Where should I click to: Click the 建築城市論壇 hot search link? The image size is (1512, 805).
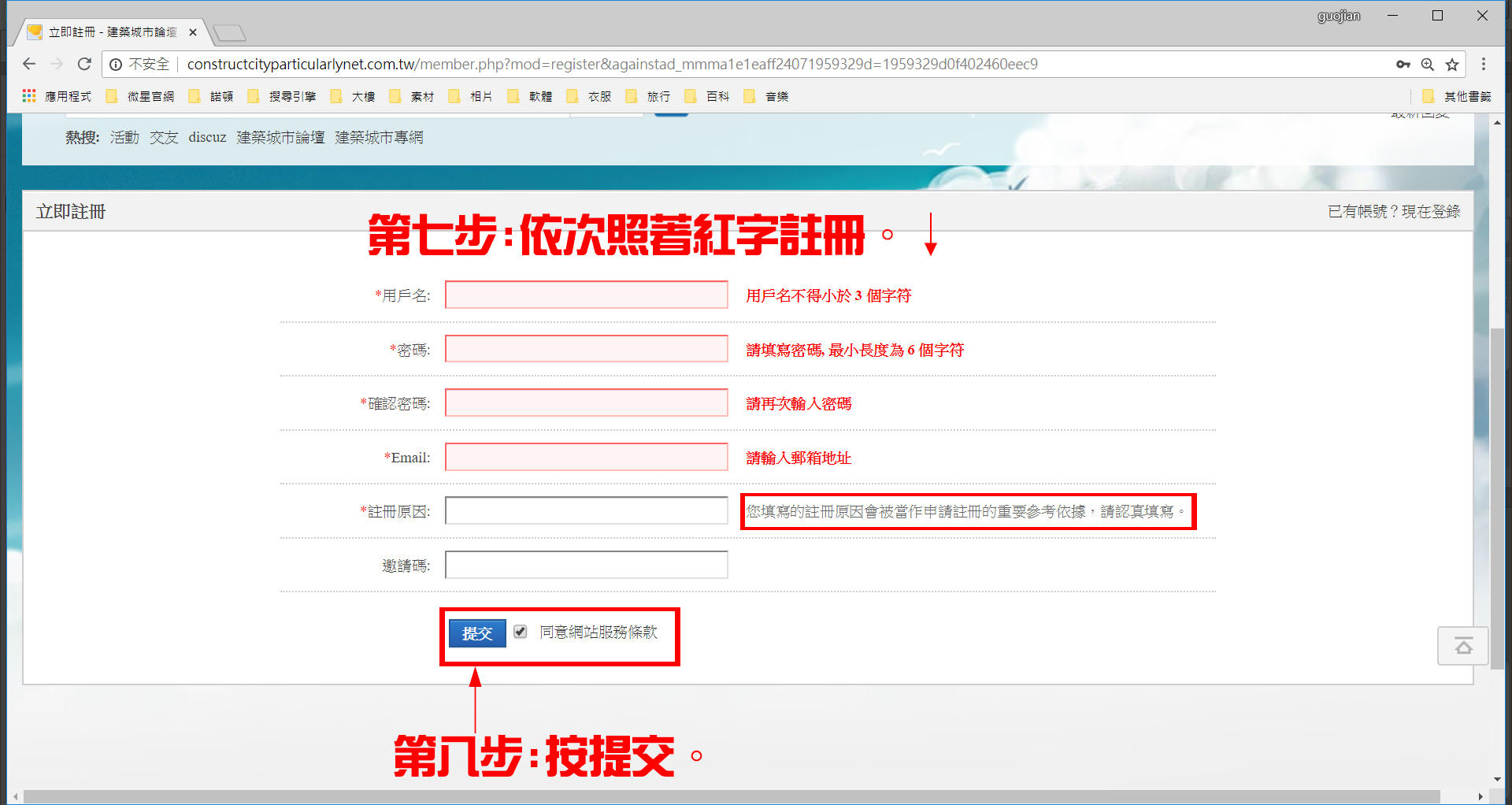[x=280, y=137]
